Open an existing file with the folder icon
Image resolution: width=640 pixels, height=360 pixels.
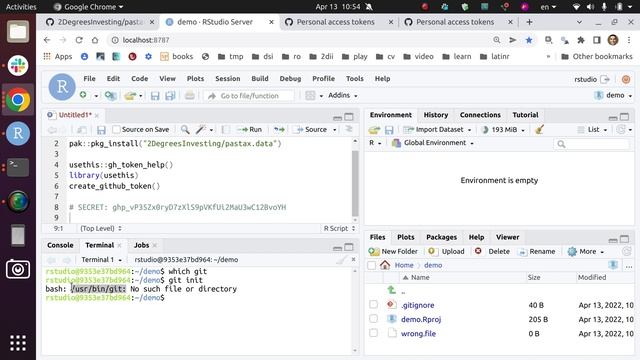(130, 96)
